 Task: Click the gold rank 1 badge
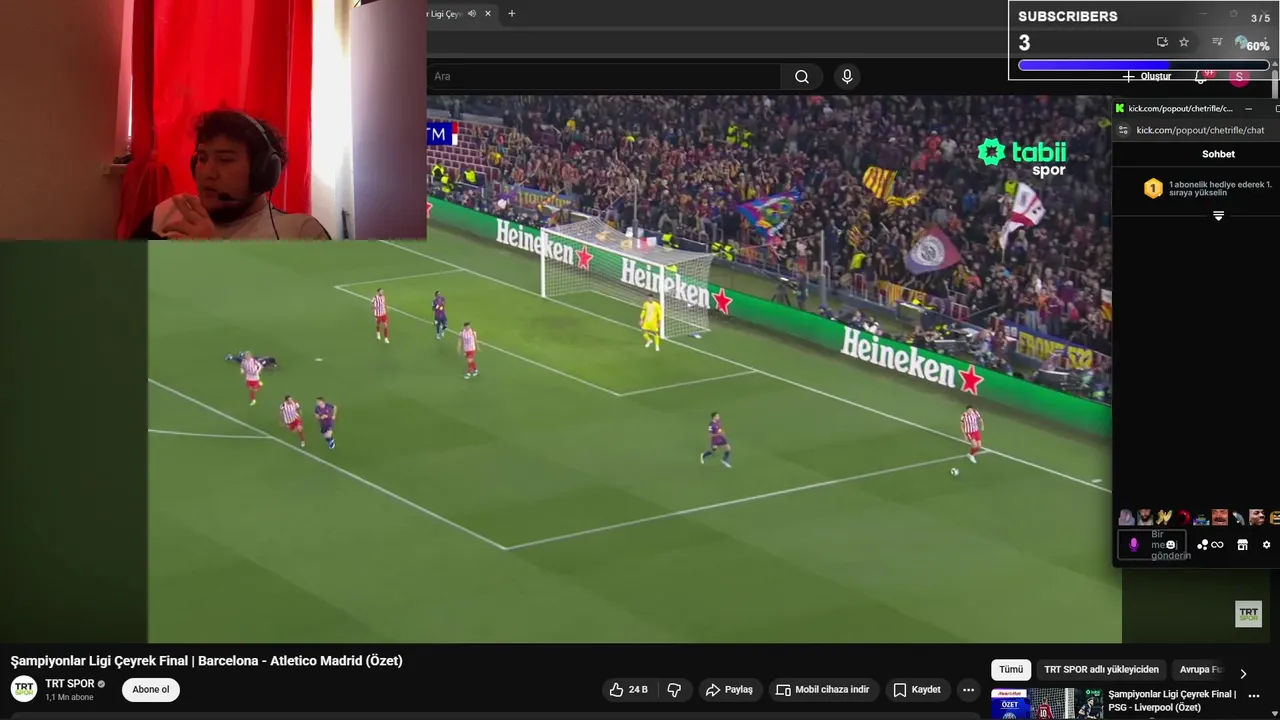[x=1153, y=188]
